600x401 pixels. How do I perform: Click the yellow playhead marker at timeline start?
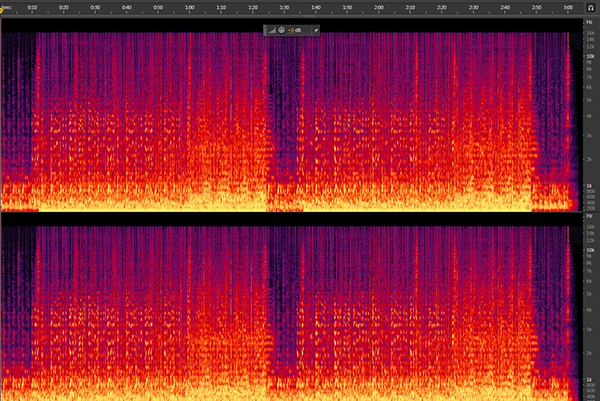pos(4,8)
